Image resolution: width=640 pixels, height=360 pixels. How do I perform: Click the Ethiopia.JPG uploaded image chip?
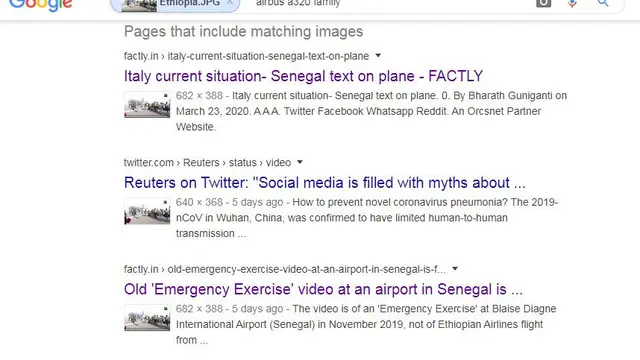click(175, 4)
